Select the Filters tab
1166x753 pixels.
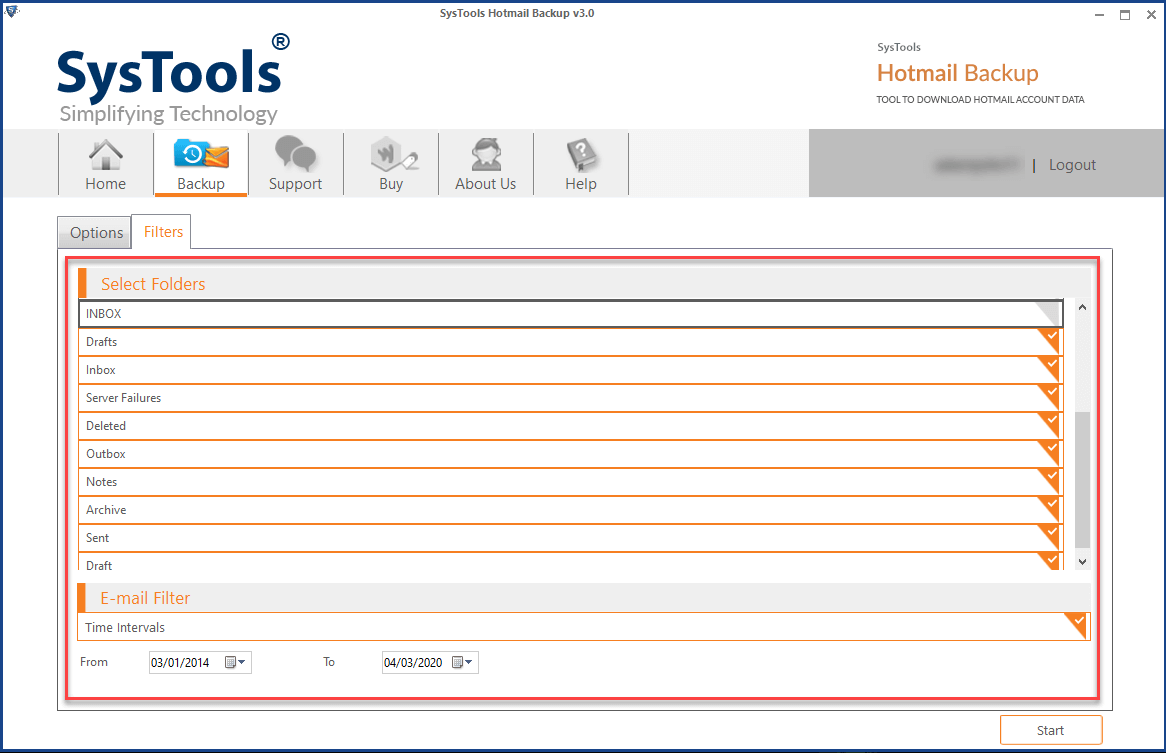pyautogui.click(x=163, y=232)
